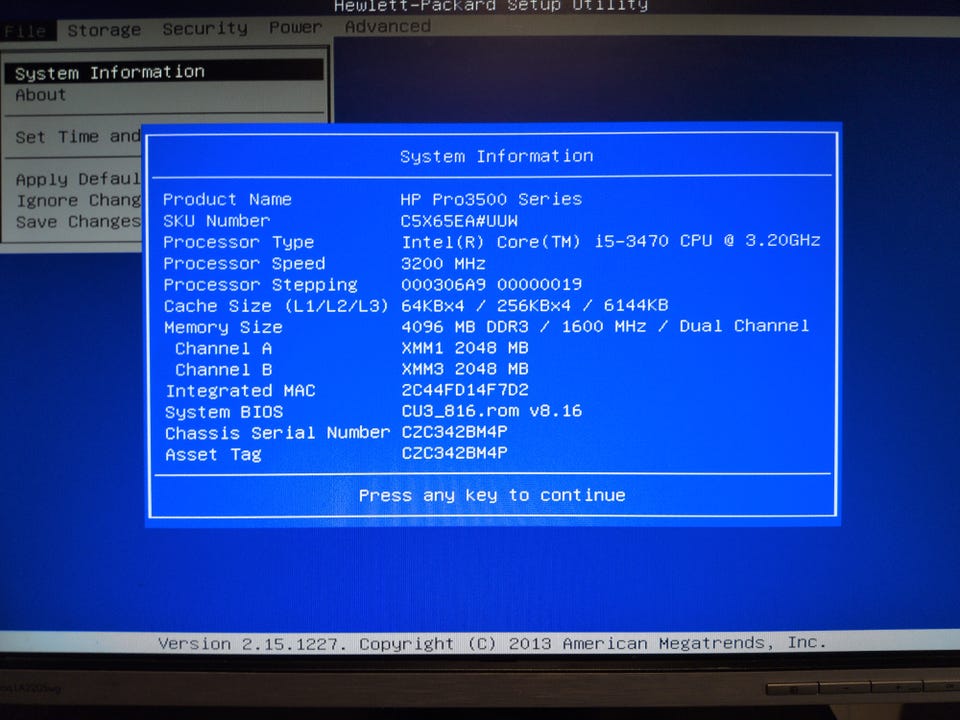The image size is (960, 720).
Task: Click the MAC address 2C44FD14F7D2
Action: point(465,389)
